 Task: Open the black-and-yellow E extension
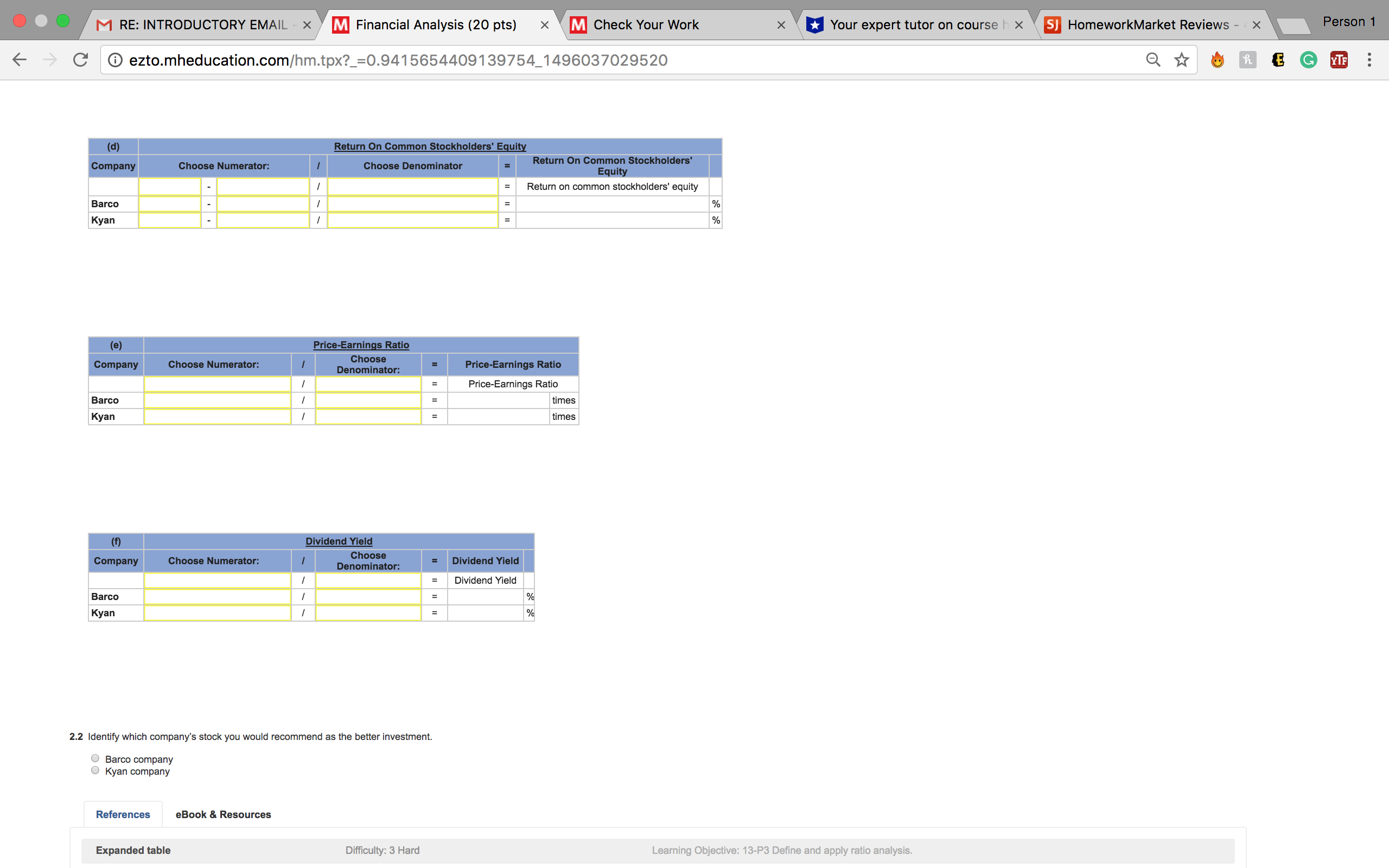(1278, 59)
